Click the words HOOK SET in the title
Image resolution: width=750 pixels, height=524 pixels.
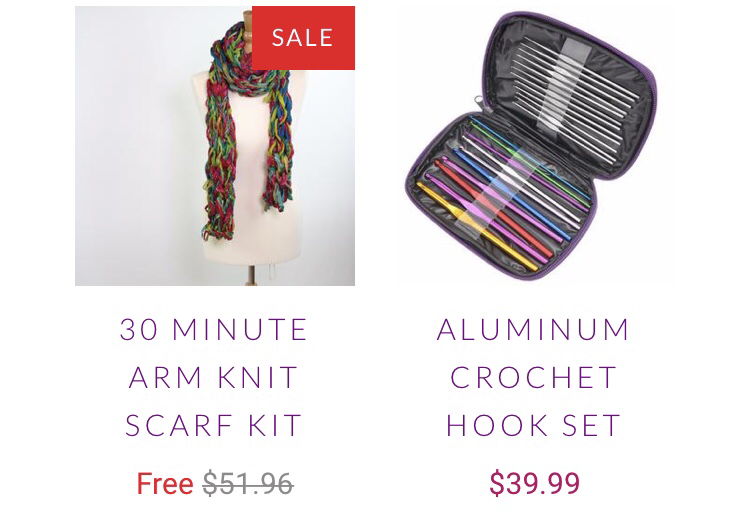(x=533, y=425)
